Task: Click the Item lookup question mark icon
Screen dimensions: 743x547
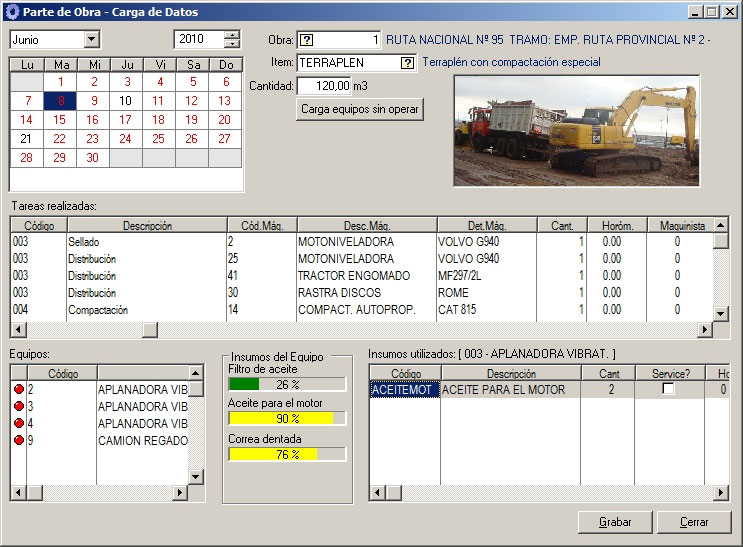Action: click(407, 62)
